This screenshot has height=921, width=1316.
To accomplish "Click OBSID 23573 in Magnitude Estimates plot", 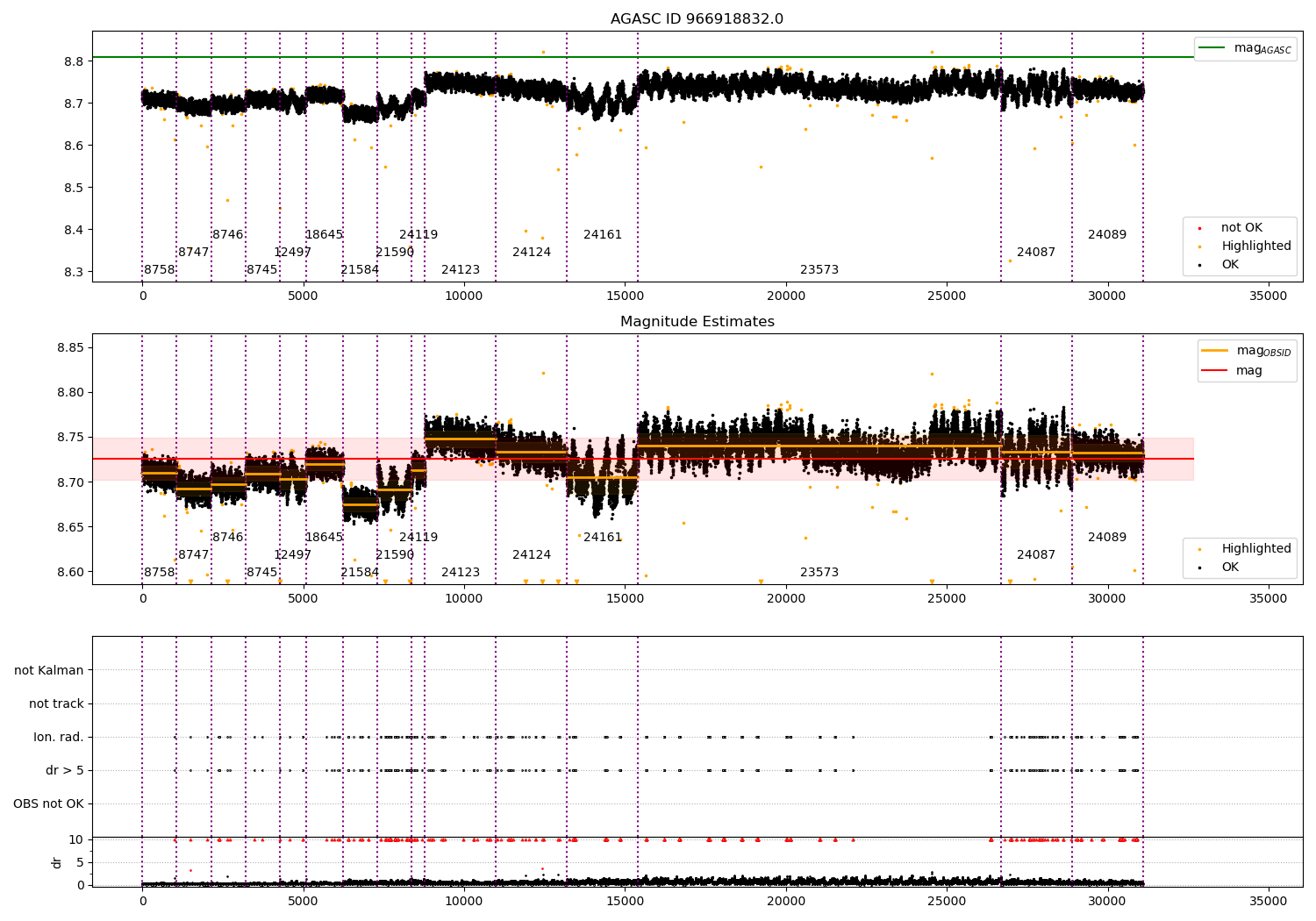I will coord(819,573).
